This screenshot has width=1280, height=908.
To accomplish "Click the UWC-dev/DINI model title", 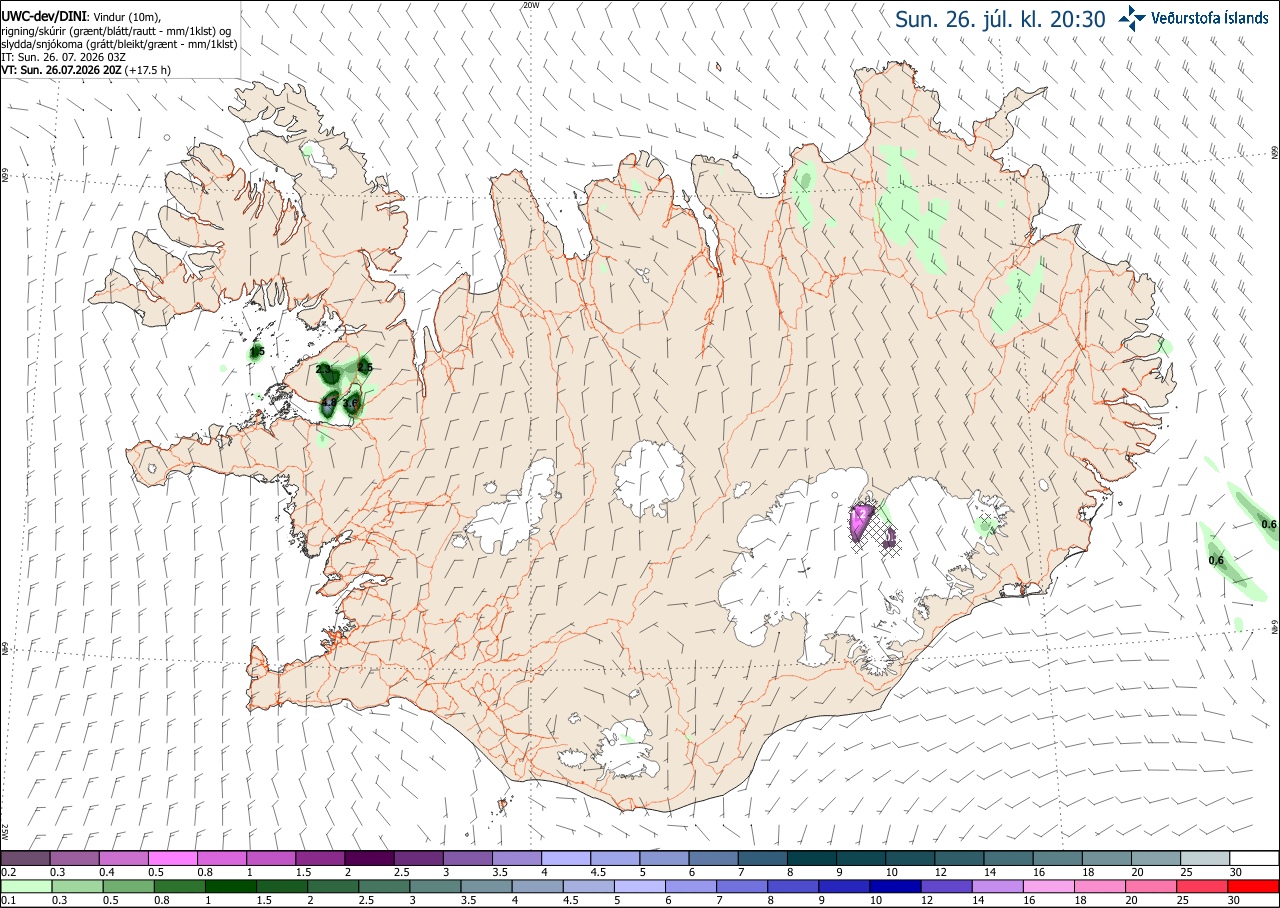I will [43, 17].
